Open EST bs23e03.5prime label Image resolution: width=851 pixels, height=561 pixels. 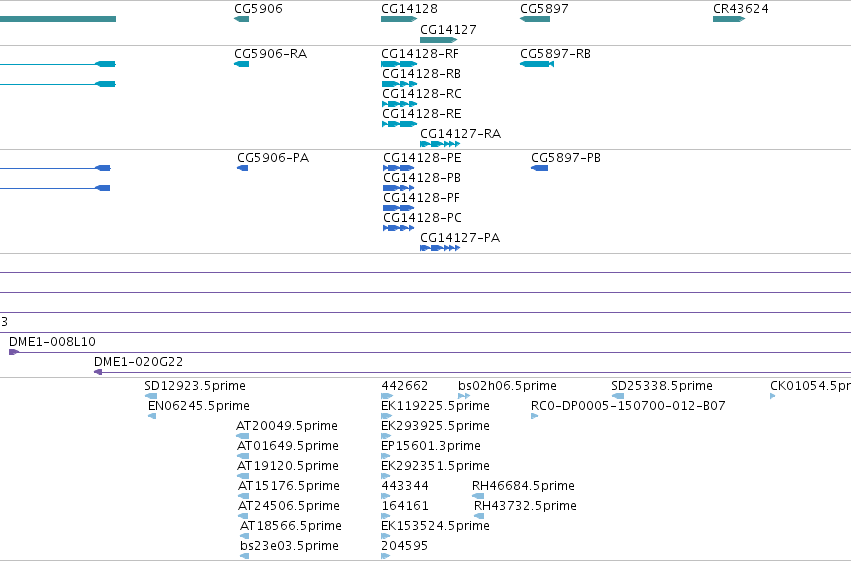click(289, 546)
